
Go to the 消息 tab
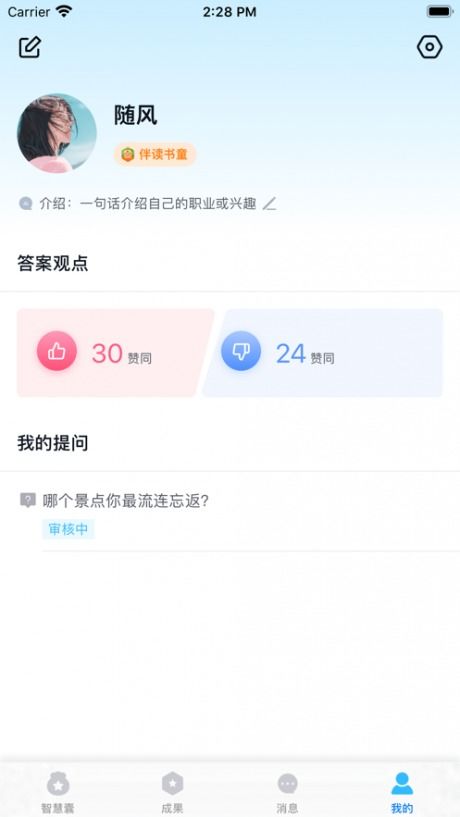coord(287,792)
